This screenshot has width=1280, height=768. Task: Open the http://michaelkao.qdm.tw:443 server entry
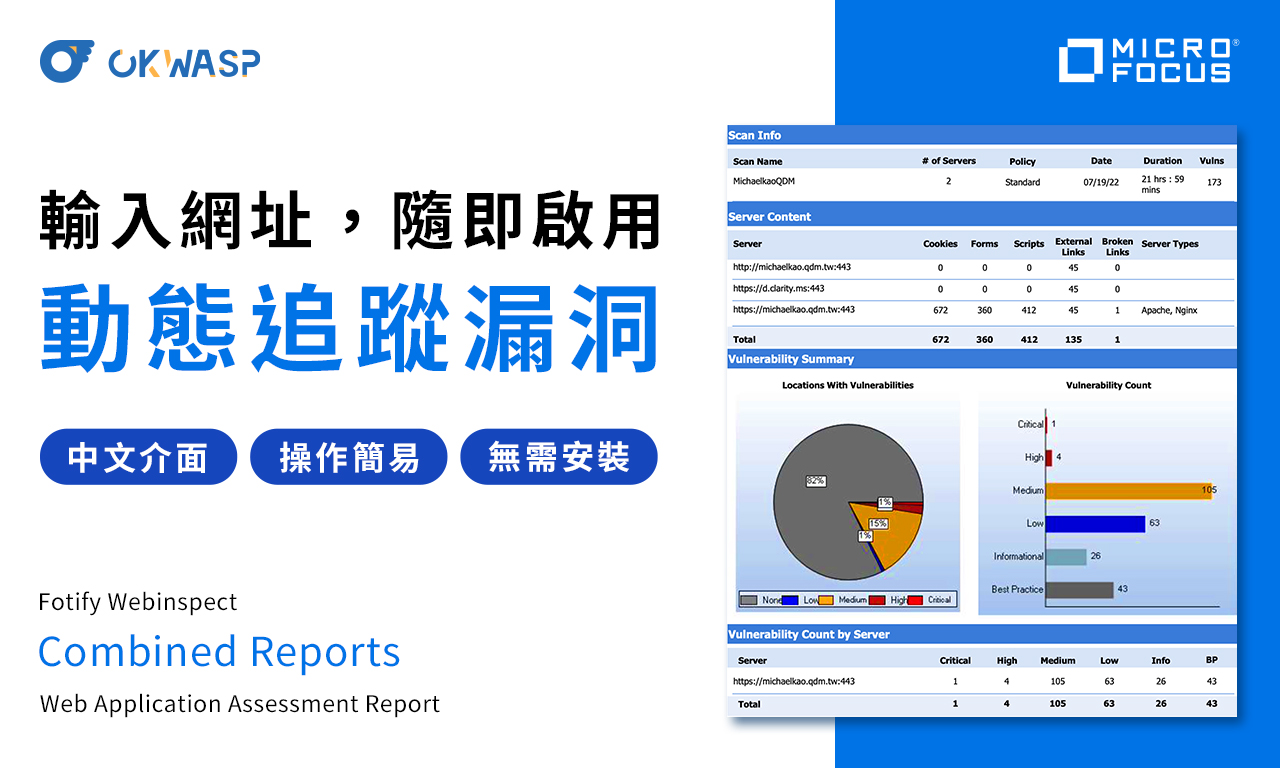click(x=792, y=268)
